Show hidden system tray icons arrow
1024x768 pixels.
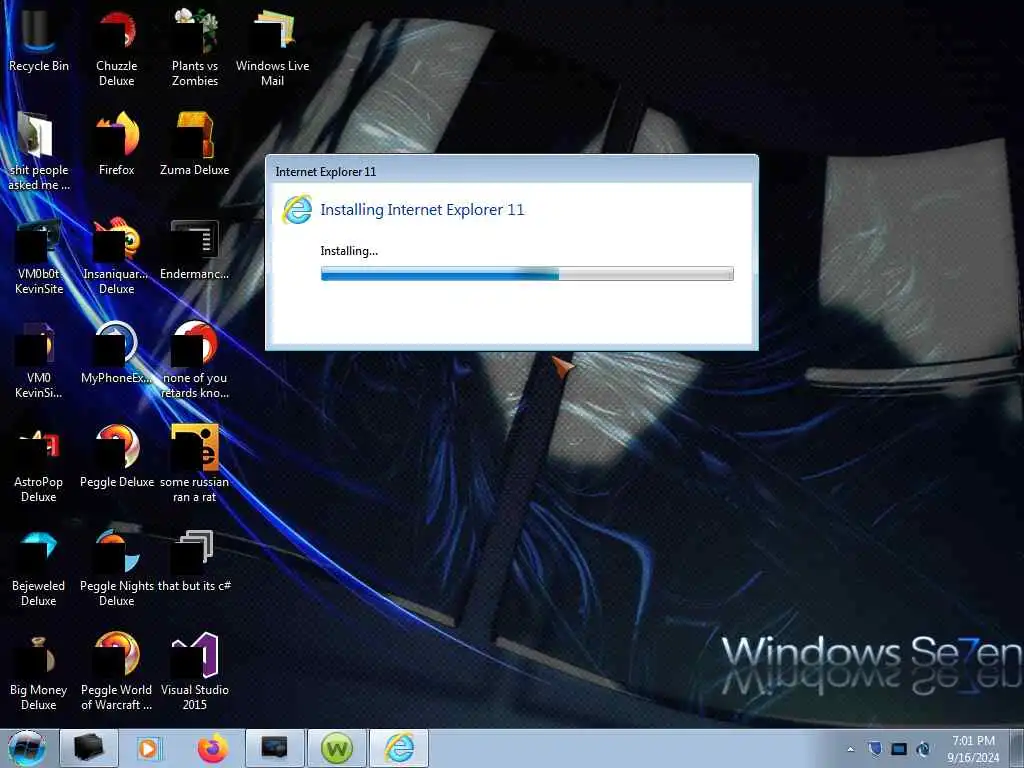850,749
